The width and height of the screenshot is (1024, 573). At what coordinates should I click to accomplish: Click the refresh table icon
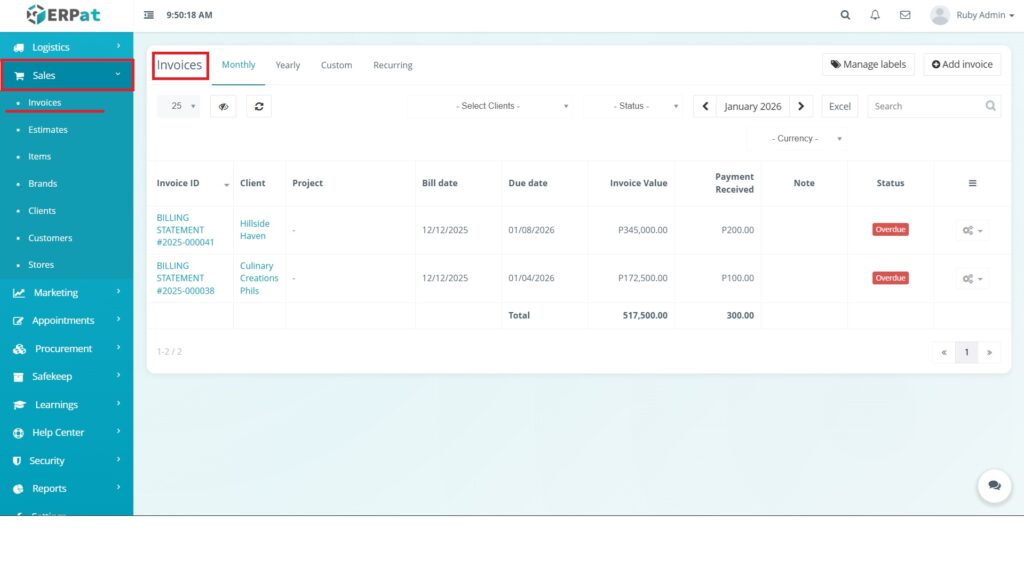point(259,106)
